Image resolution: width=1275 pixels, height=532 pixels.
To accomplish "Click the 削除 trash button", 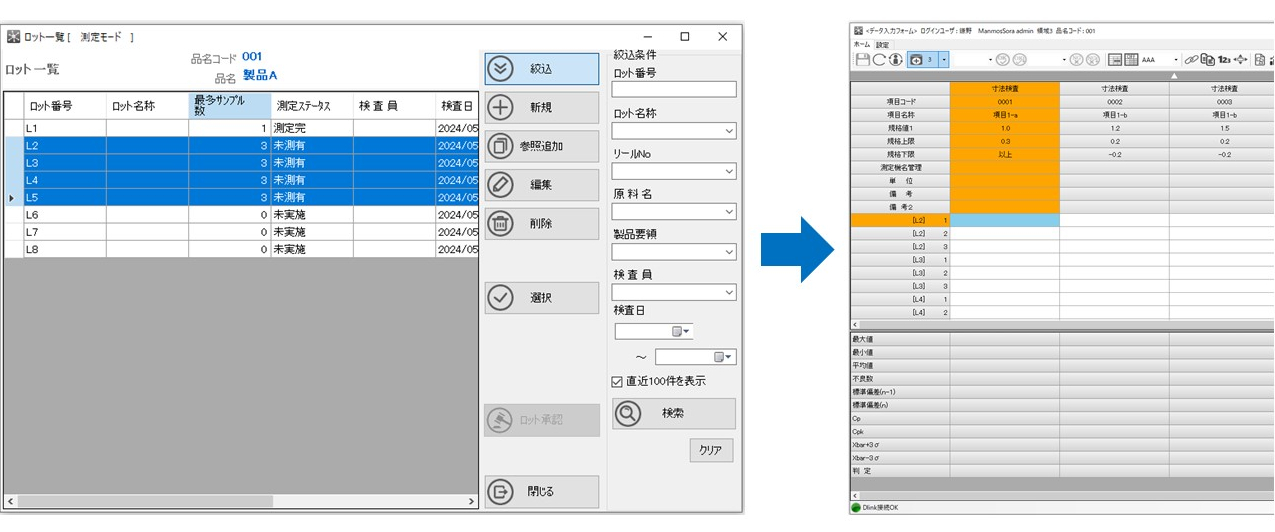I will pyautogui.click(x=542, y=224).
